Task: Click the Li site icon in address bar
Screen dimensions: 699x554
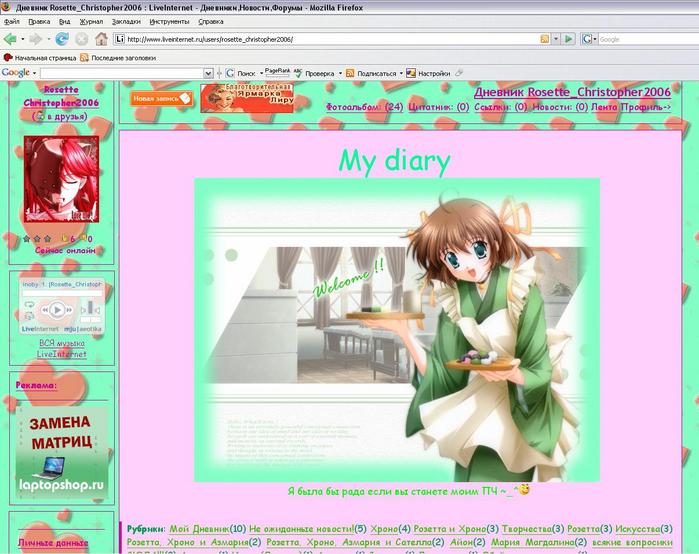Action: pyautogui.click(x=119, y=39)
